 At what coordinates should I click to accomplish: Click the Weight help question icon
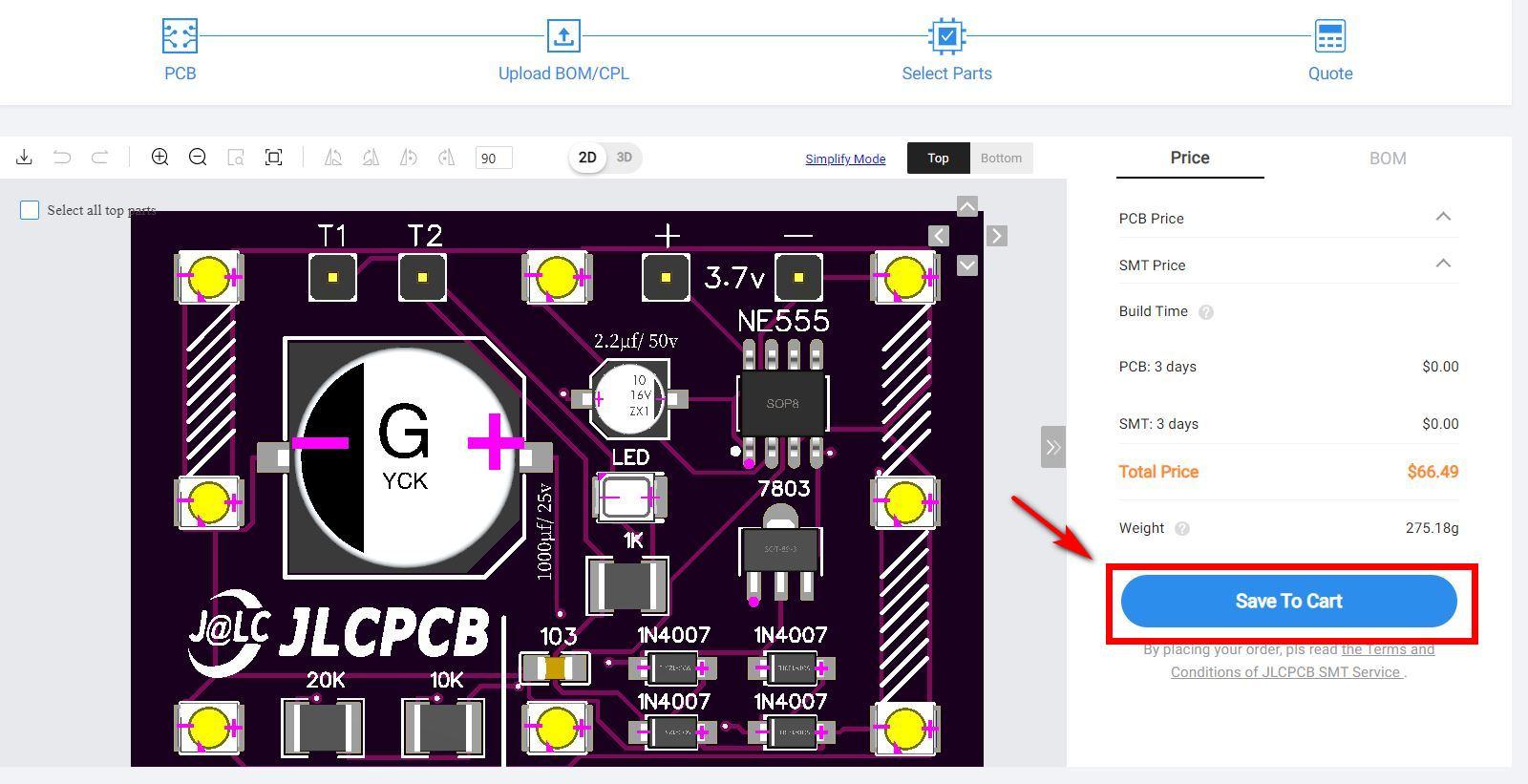click(x=1182, y=529)
